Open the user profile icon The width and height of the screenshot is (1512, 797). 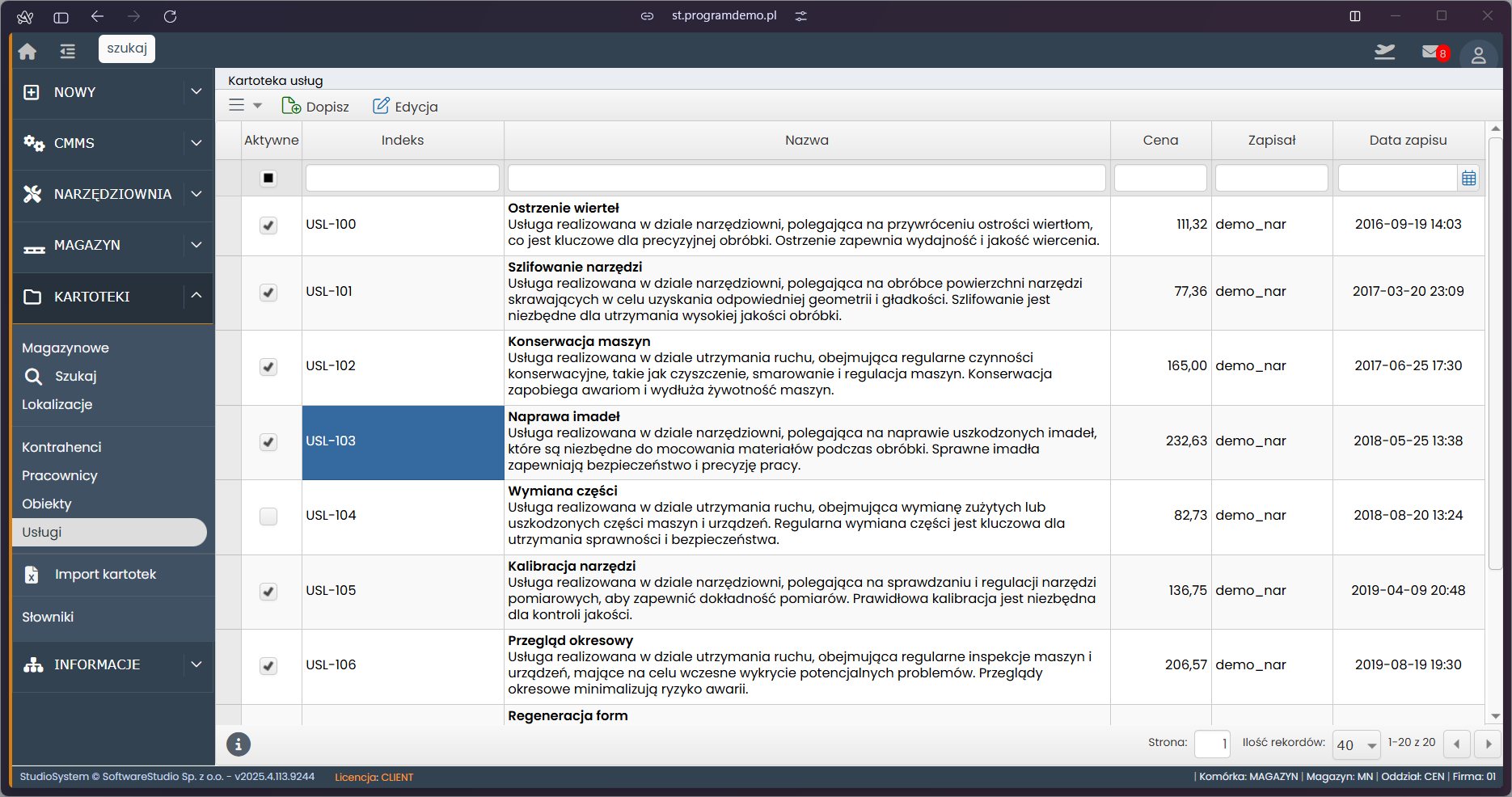tap(1478, 55)
